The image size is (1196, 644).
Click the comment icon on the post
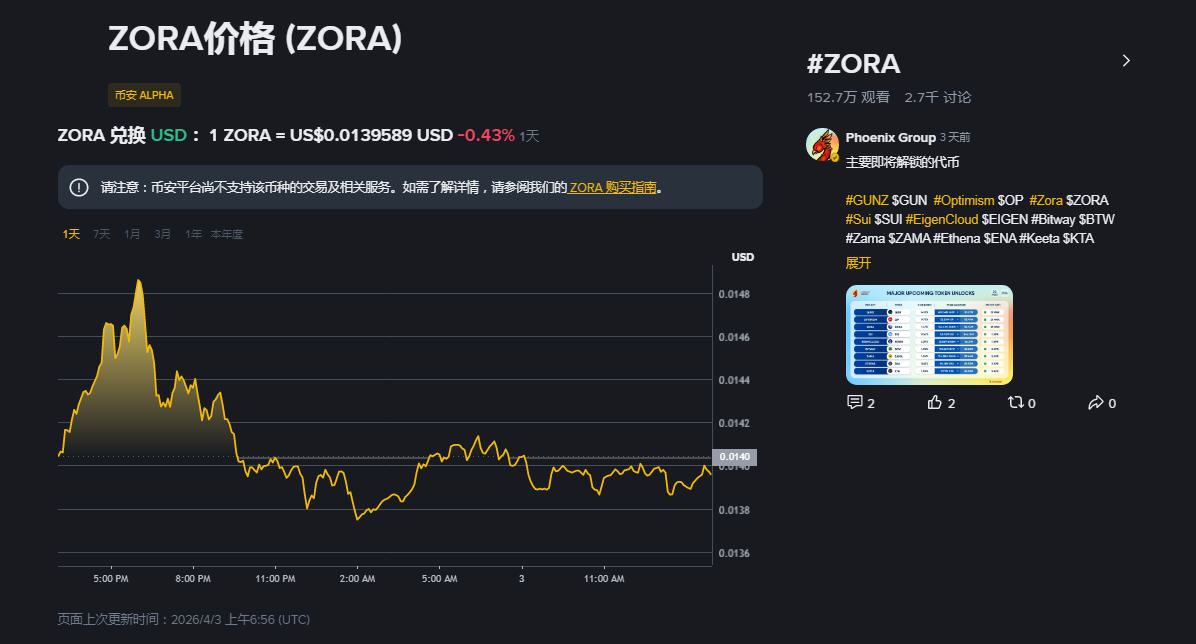click(854, 402)
